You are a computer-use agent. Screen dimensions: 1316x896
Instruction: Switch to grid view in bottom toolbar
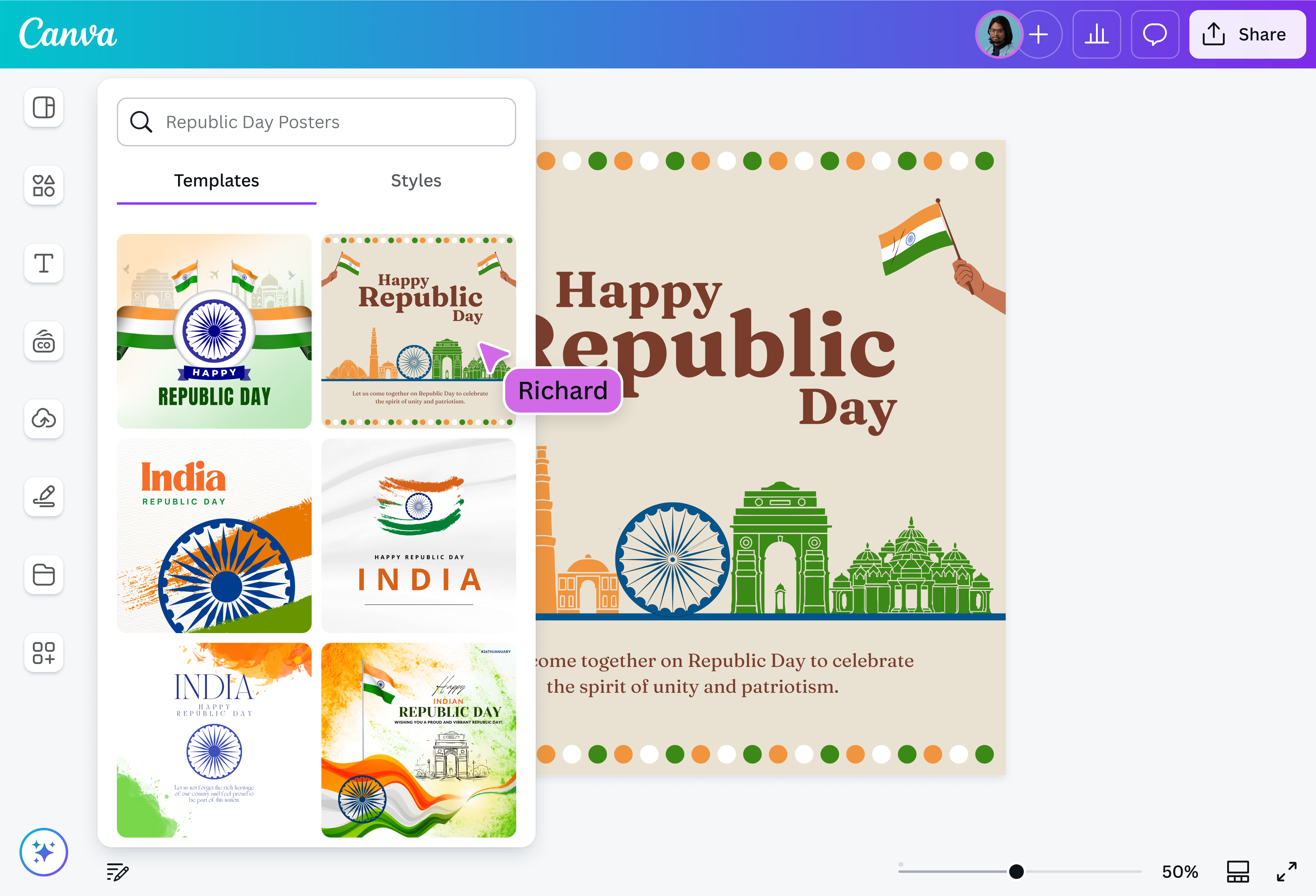point(1237,872)
